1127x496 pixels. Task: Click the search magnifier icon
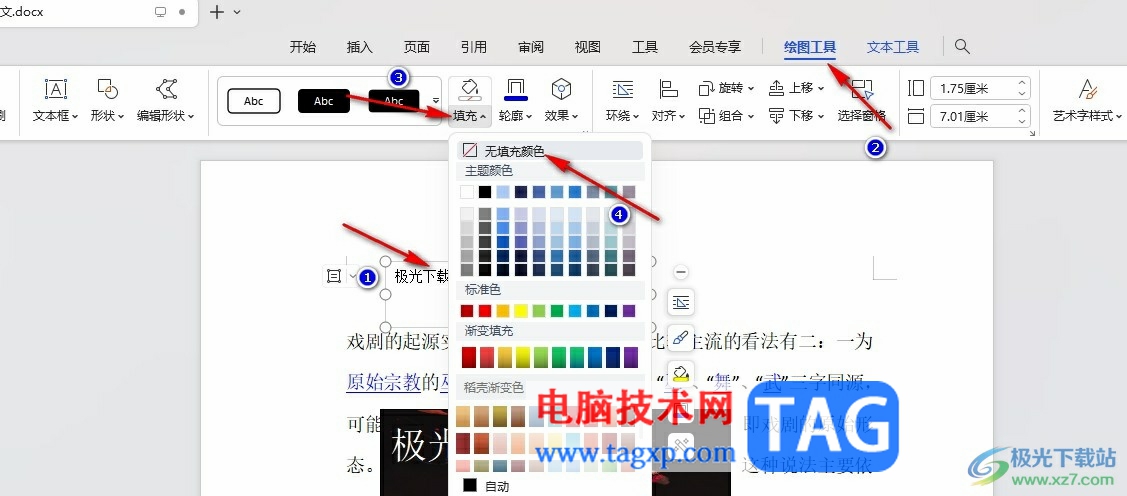pos(962,47)
